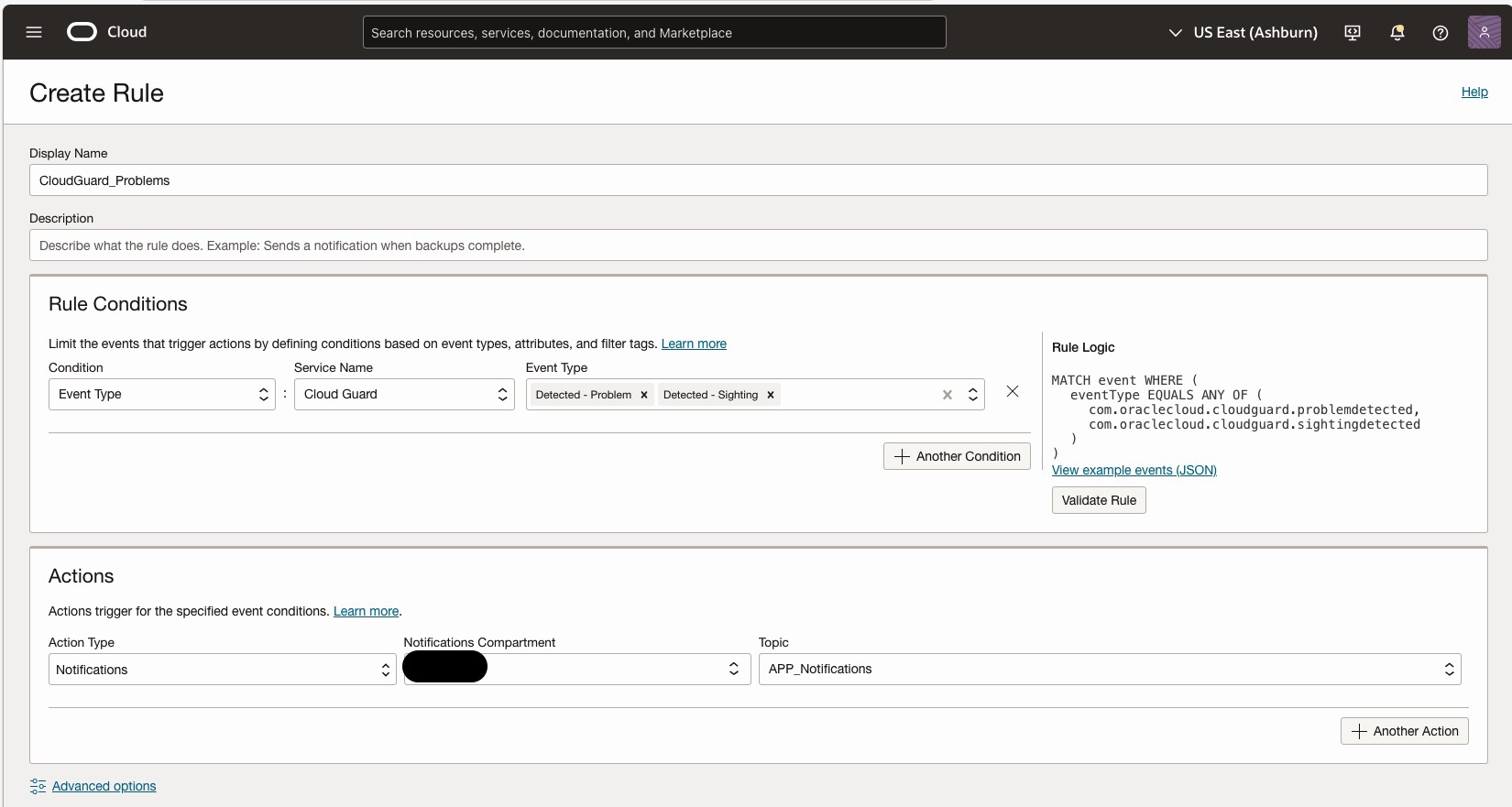Open the Notifications Compartment dropdown
Viewport: 1512px width, 807px height.
pos(577,670)
